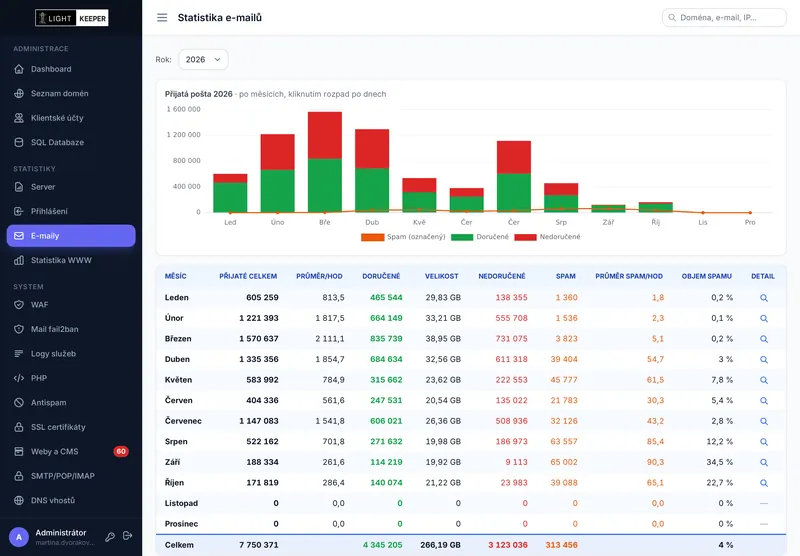Click the envelope icon for E-maily

(19, 236)
